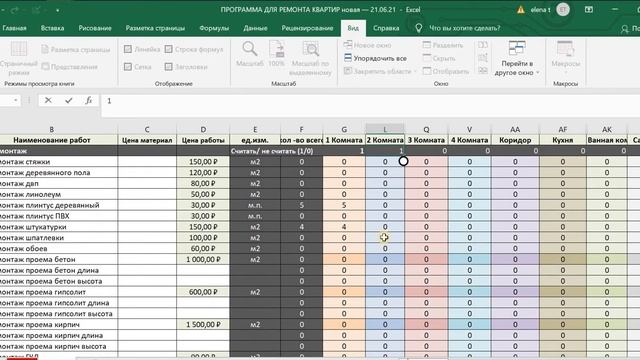Screen dimensions: 640x360
Task: Open the Рецензирование tab
Action: [307, 28]
